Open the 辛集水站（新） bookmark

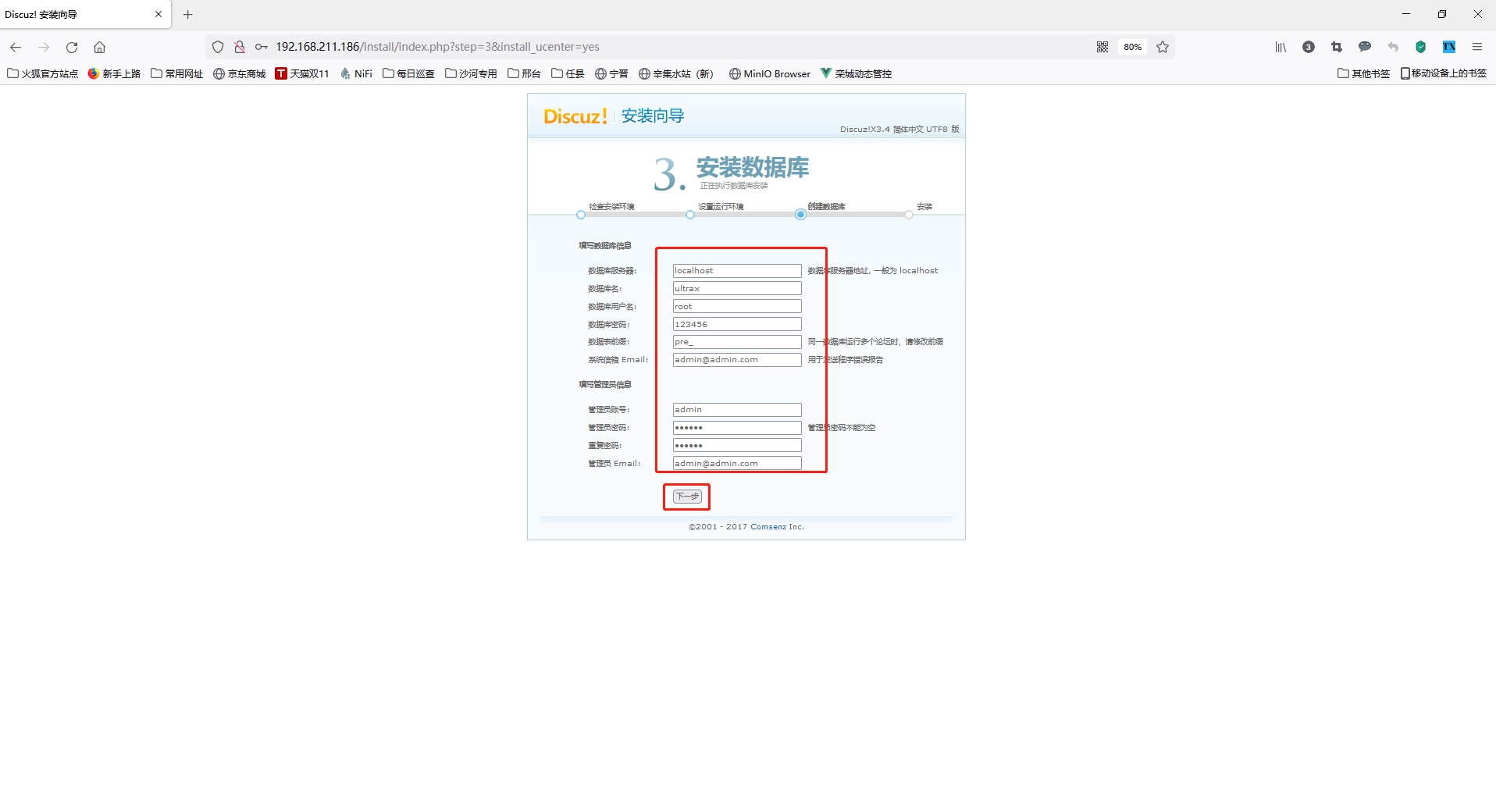(676, 73)
